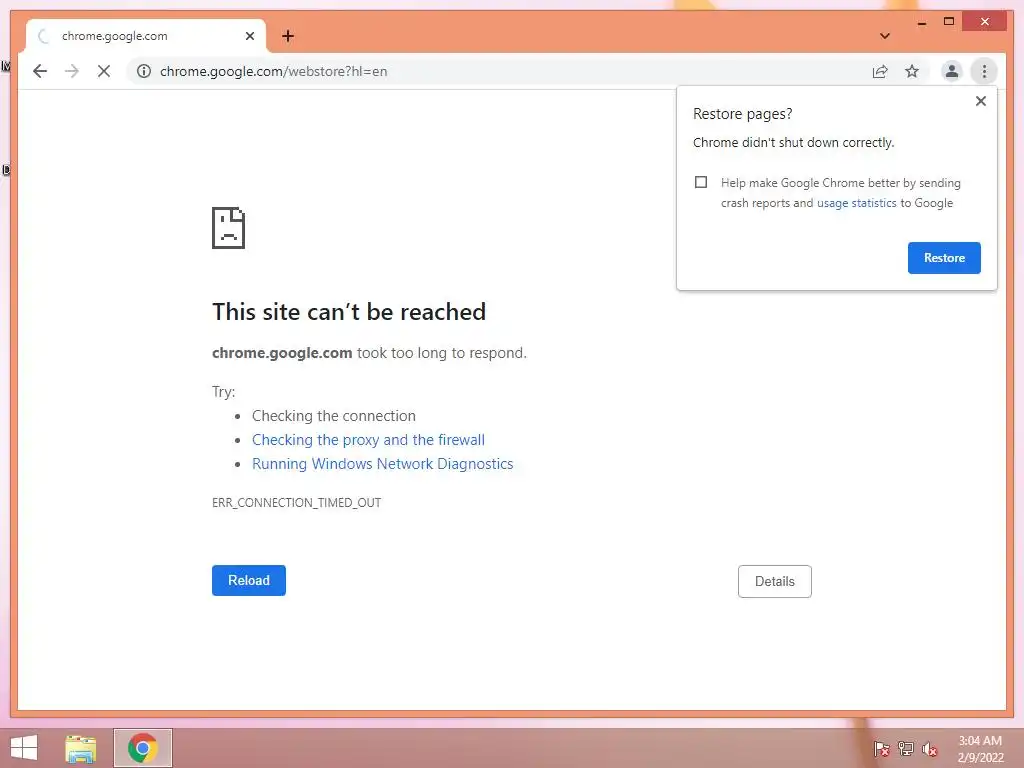Run Windows Network Diagnostics link
This screenshot has width=1024, height=768.
(x=383, y=464)
